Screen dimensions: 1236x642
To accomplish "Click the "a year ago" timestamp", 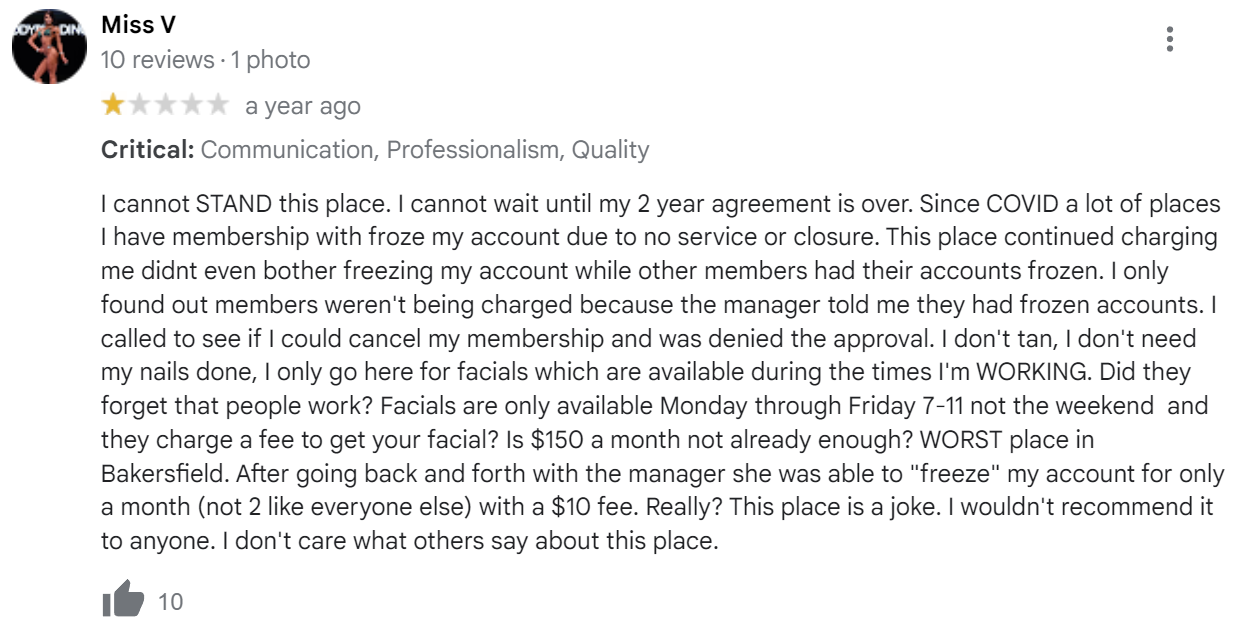I will (303, 106).
